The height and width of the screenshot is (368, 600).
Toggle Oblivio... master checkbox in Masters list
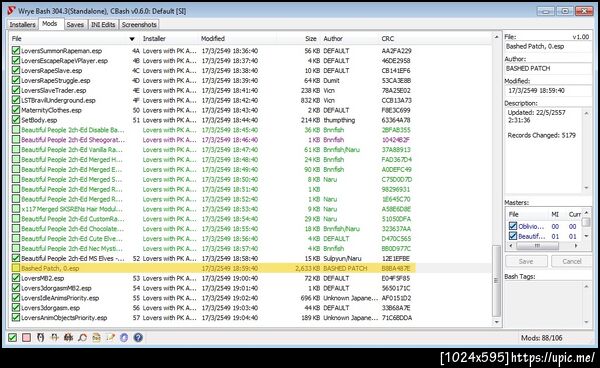tap(513, 226)
